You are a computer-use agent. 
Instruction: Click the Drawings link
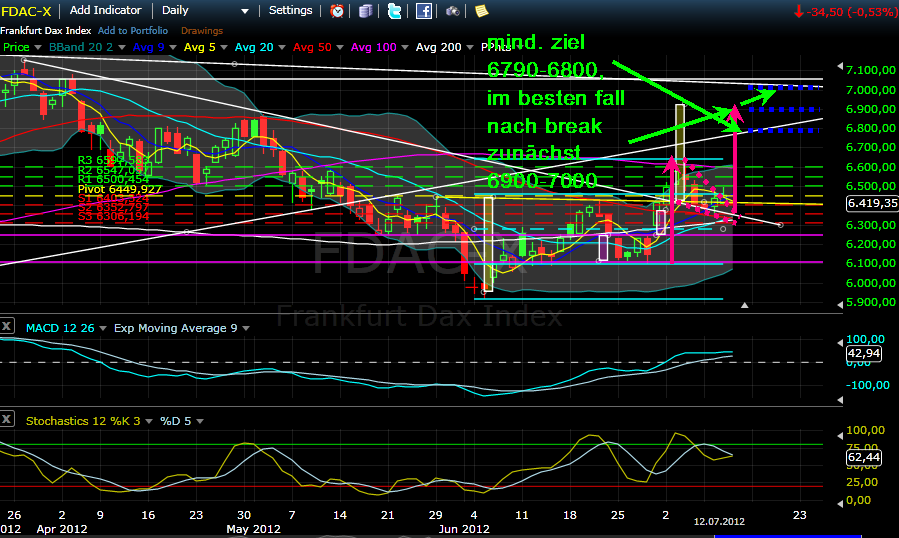tap(202, 30)
